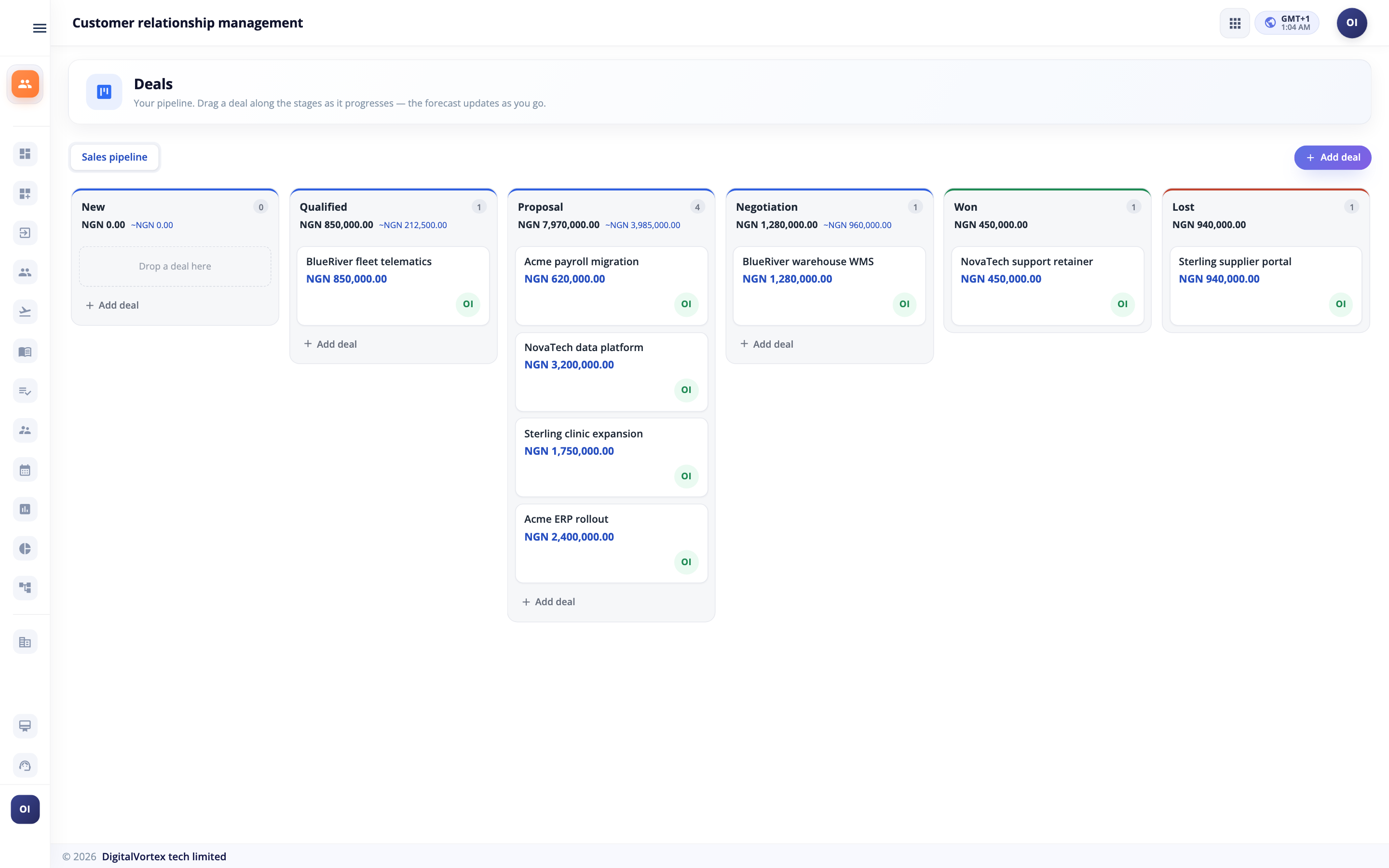Open the OI user profile avatar top right
The width and height of the screenshot is (1389, 868).
(1352, 23)
